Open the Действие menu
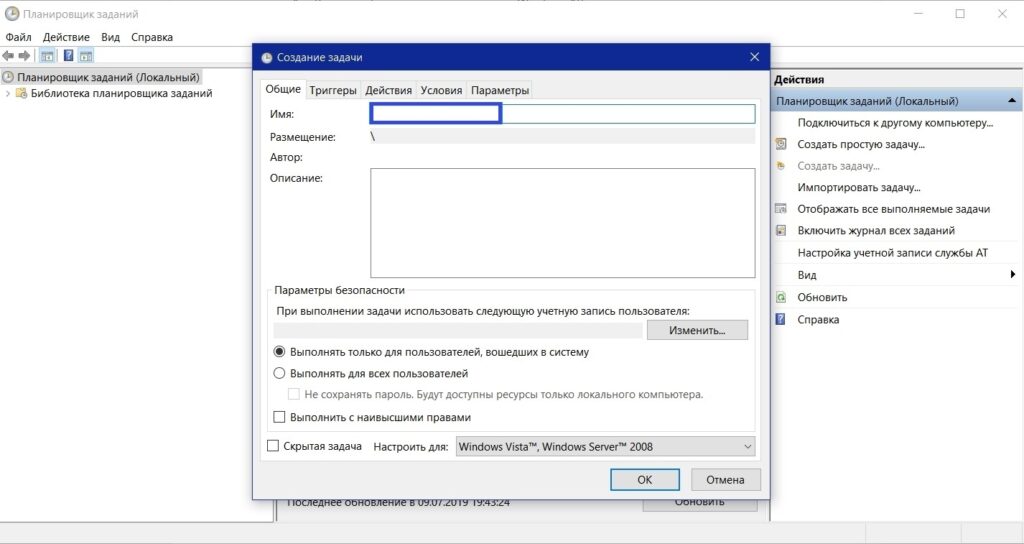 point(66,37)
